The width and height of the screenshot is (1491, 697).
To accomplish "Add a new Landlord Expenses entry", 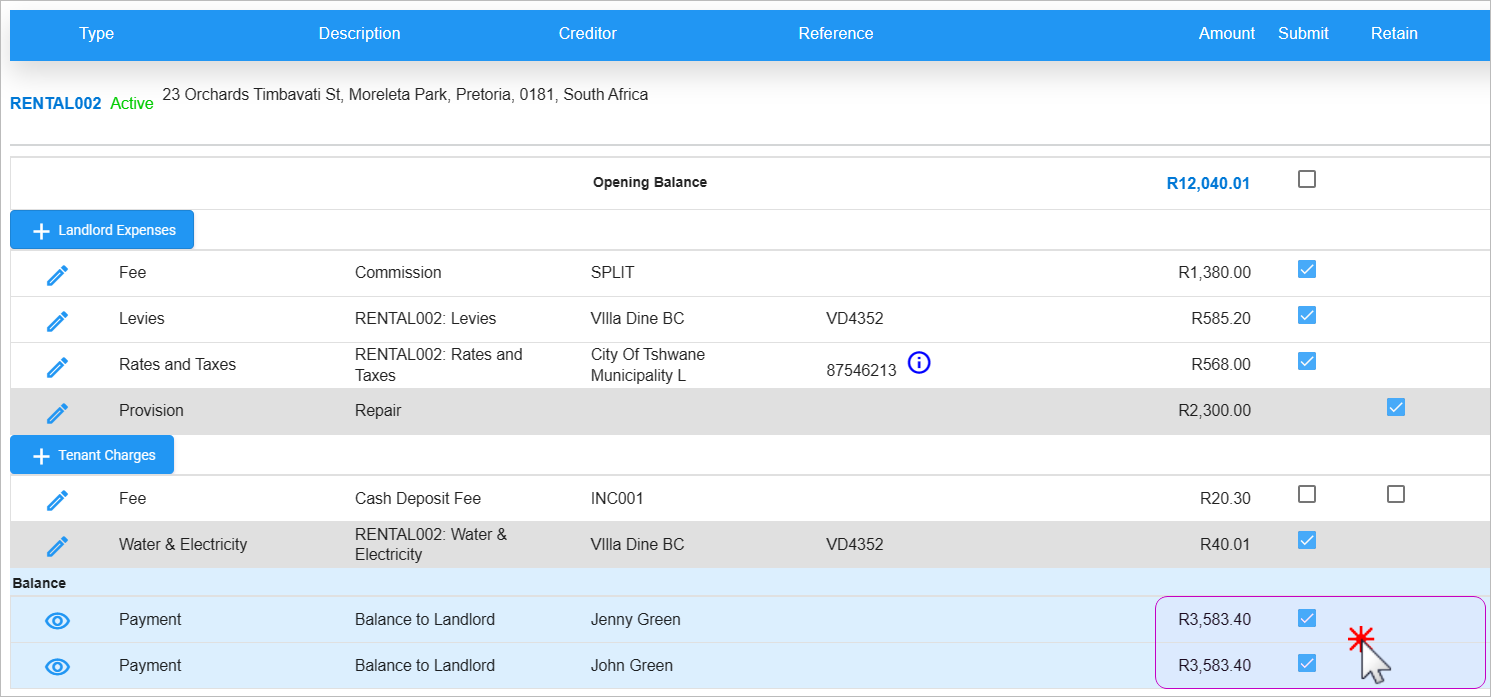I will [102, 230].
